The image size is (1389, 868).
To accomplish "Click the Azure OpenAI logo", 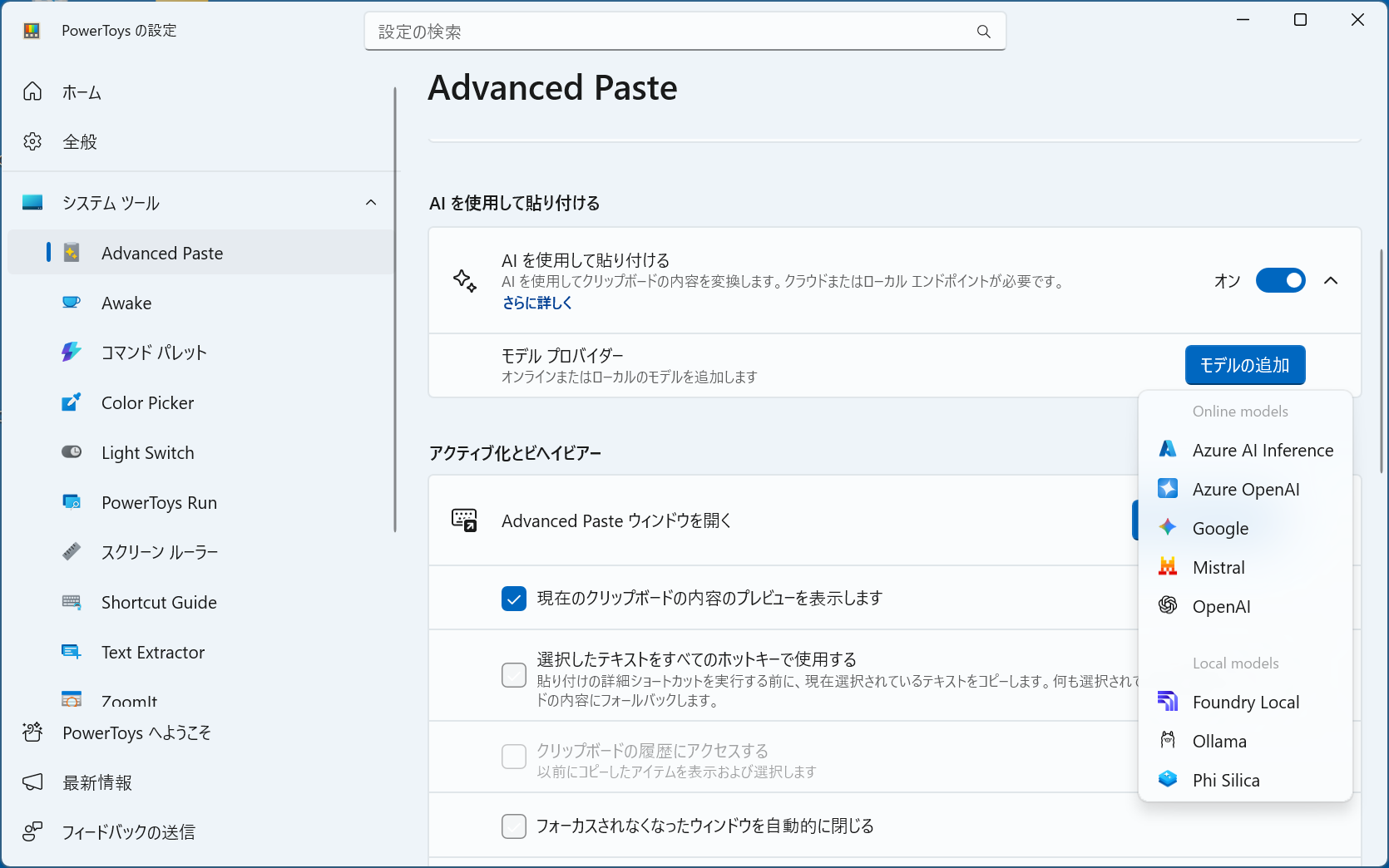I will pyautogui.click(x=1168, y=489).
